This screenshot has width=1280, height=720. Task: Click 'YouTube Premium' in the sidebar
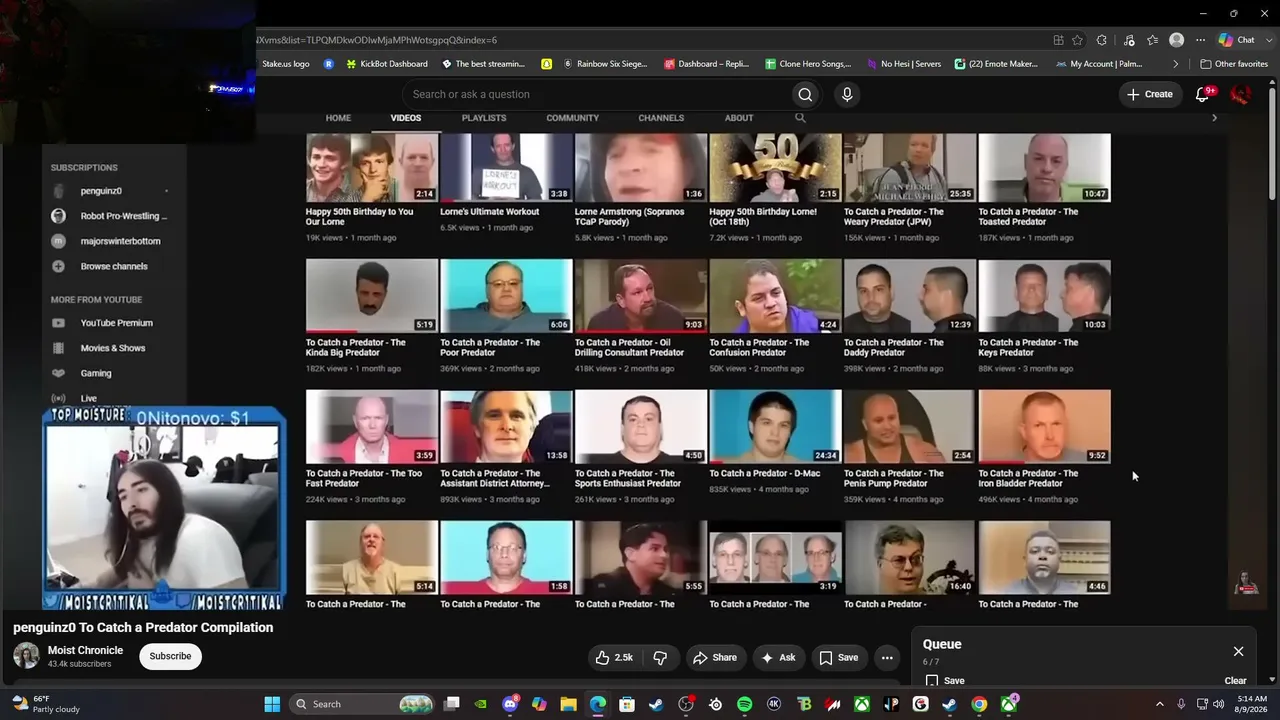coord(117,323)
